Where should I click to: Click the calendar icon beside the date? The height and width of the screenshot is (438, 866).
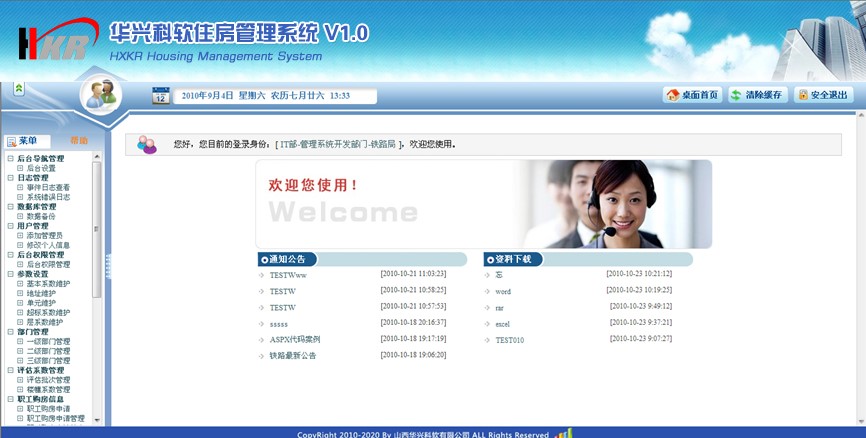pyautogui.click(x=160, y=96)
